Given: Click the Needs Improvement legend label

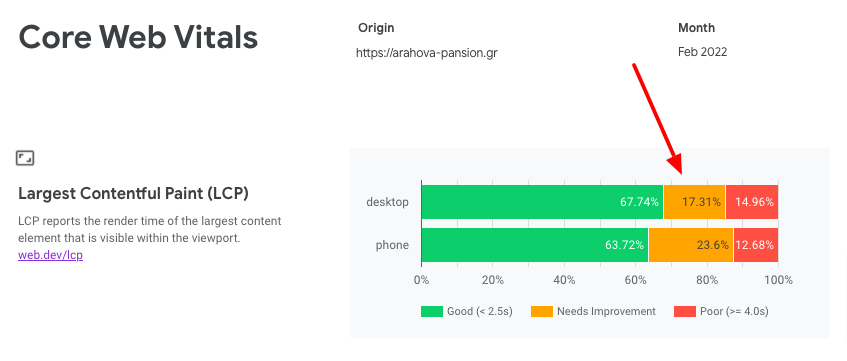Looking at the screenshot, I should [x=606, y=311].
